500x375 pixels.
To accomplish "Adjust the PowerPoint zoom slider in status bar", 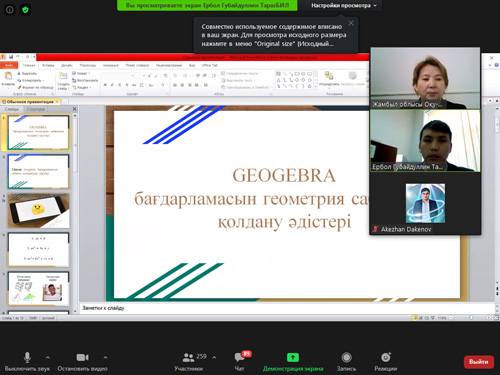I will 471,318.
